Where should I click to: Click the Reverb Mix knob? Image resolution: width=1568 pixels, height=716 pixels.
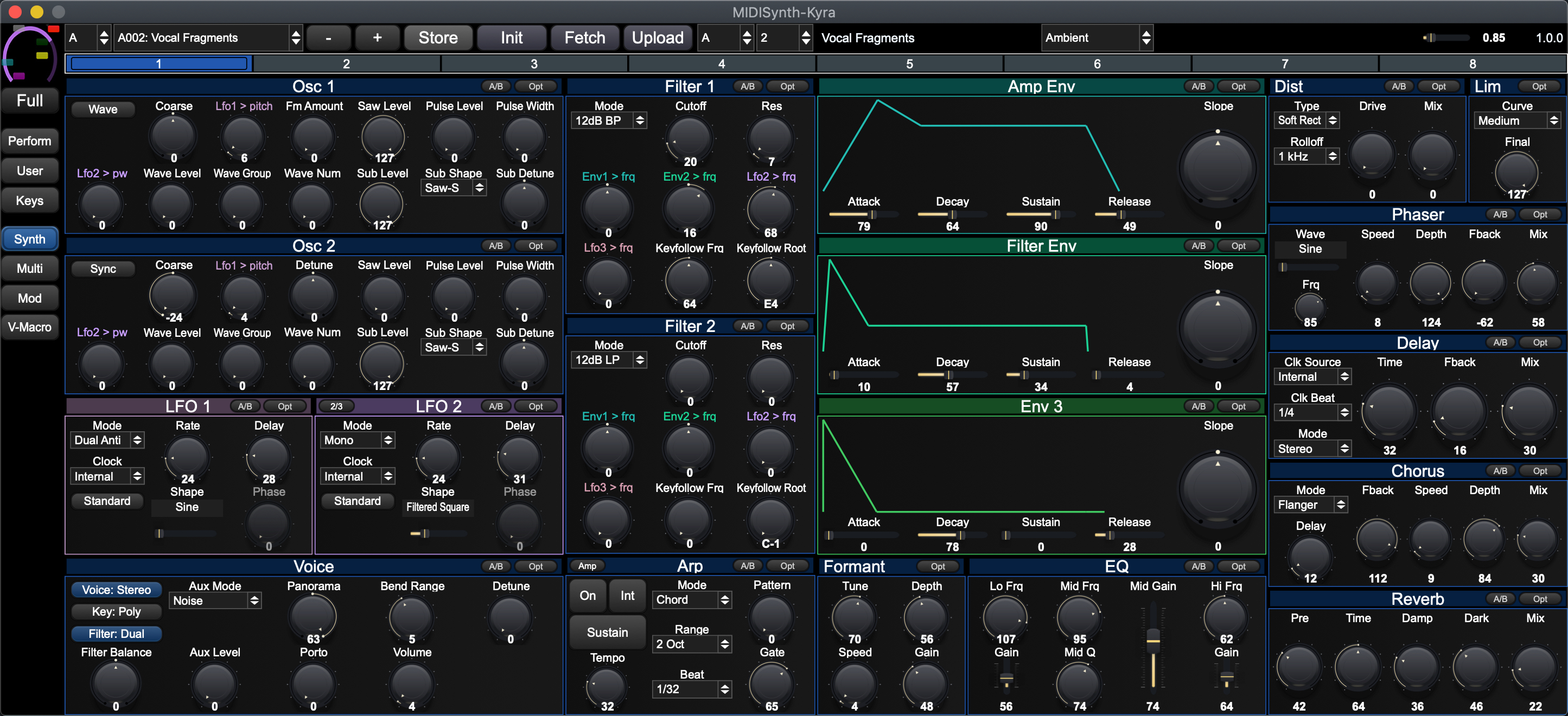click(1534, 667)
